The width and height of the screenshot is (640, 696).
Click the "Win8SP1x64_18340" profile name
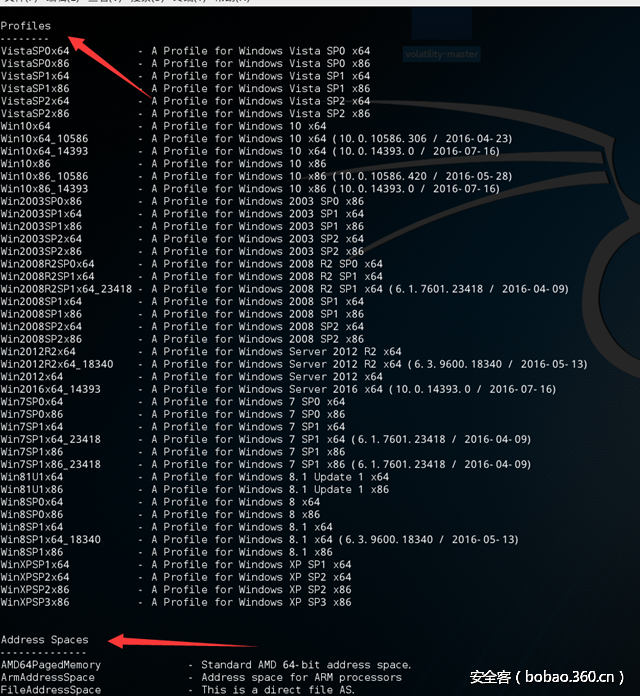click(x=51, y=539)
